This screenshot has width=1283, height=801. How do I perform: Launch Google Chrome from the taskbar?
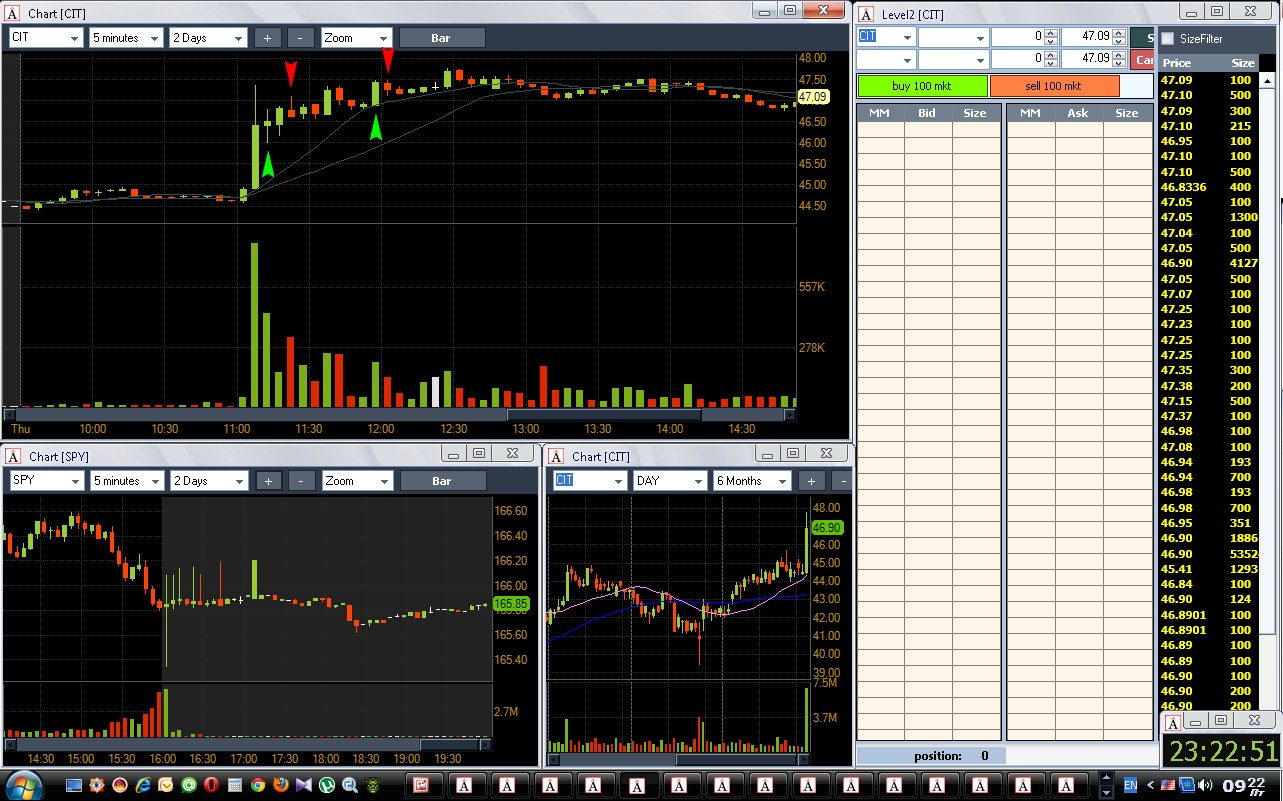257,785
